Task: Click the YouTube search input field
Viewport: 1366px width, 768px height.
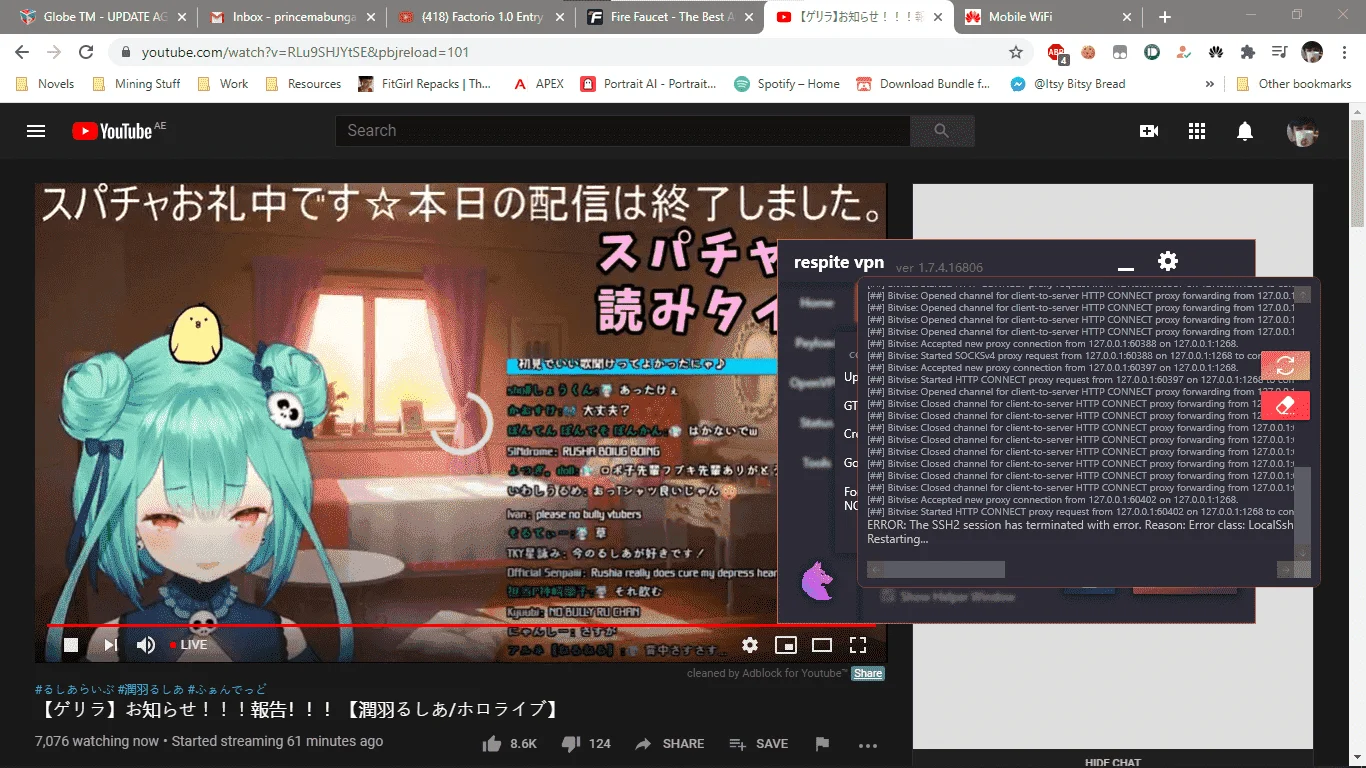Action: (x=622, y=131)
